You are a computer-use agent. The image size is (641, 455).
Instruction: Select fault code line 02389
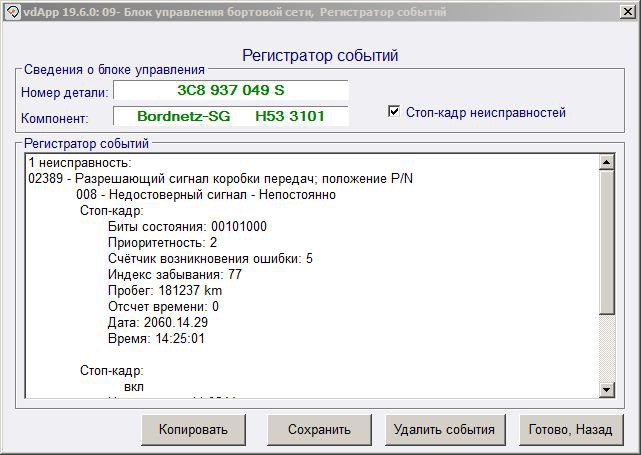pyautogui.click(x=220, y=178)
